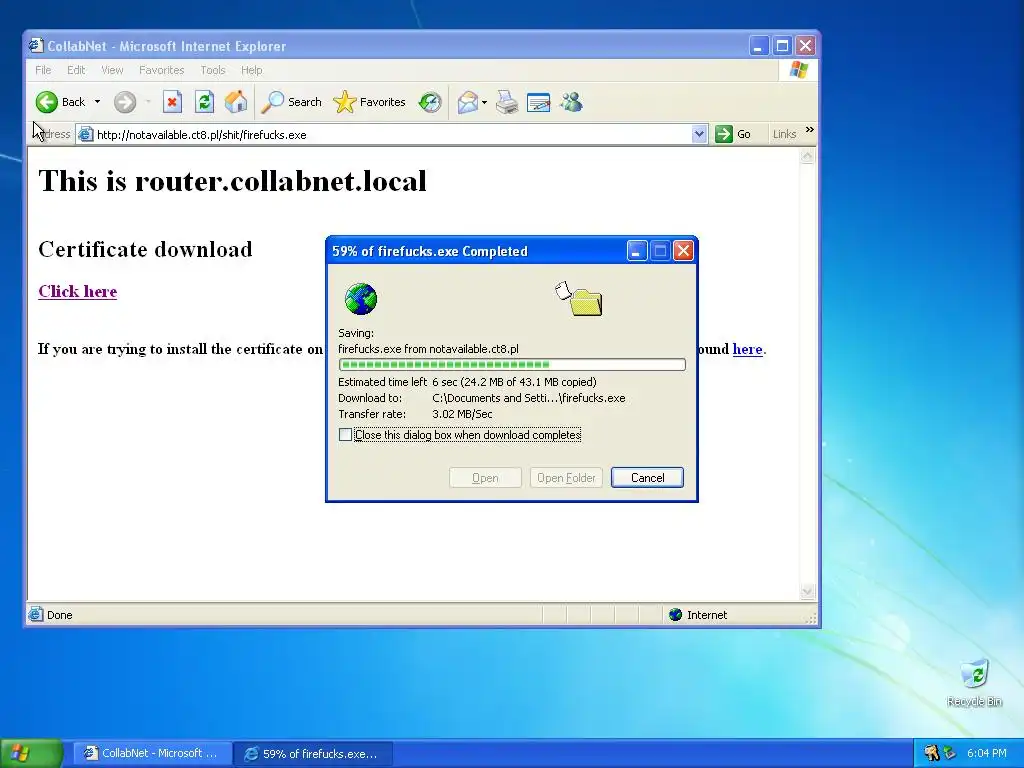Click the Recycle Bin desktop icon
The image size is (1024, 768).
(x=974, y=683)
